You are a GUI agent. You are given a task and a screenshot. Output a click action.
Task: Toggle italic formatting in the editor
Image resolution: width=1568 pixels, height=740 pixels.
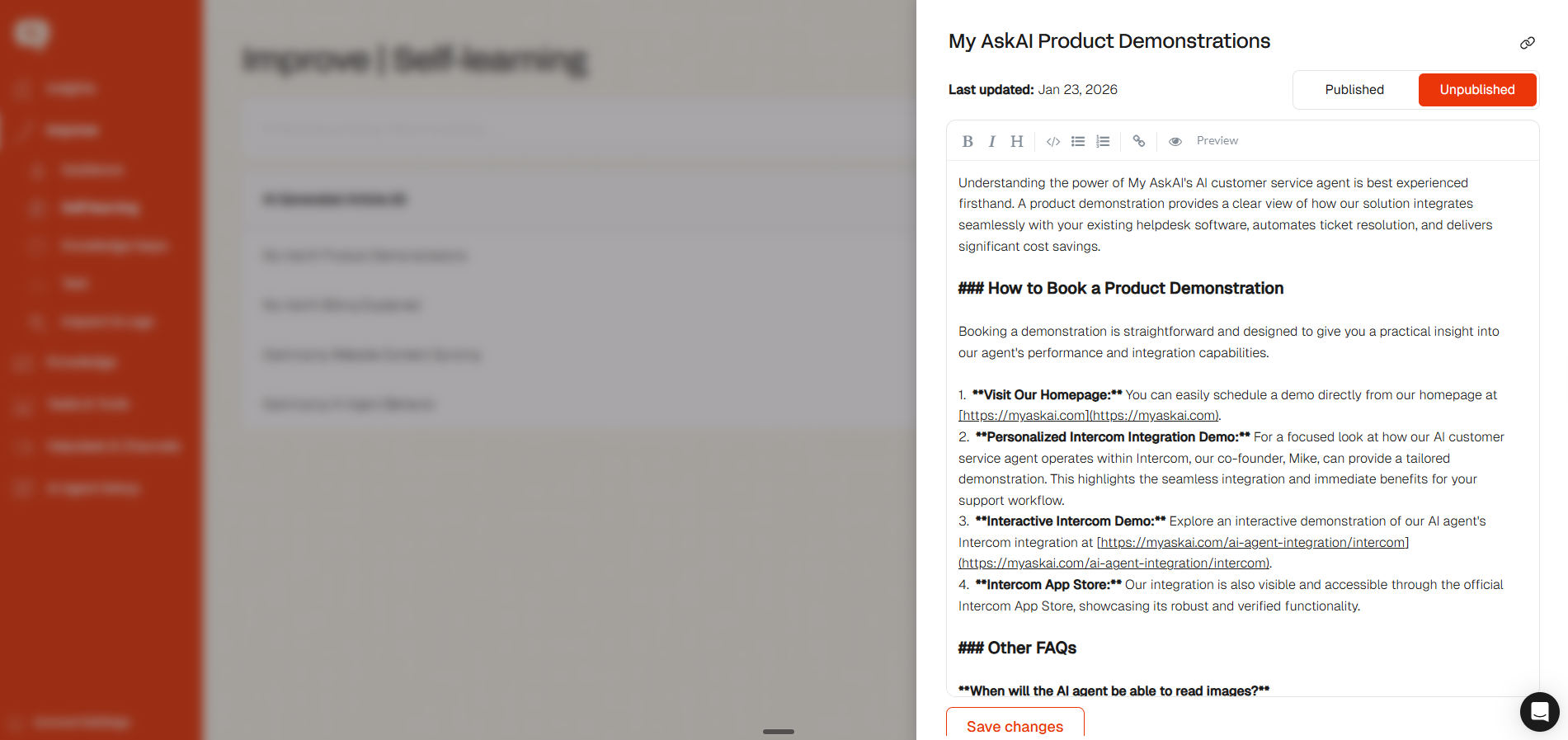point(992,141)
